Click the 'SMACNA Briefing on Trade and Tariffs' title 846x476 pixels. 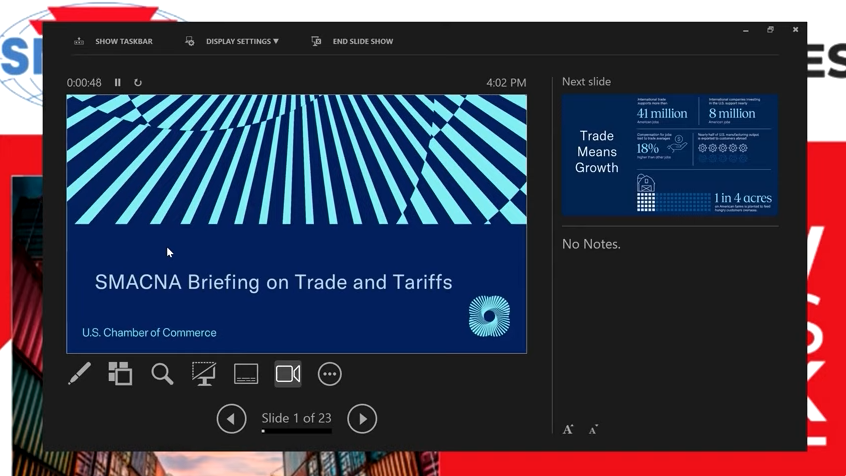coord(274,282)
